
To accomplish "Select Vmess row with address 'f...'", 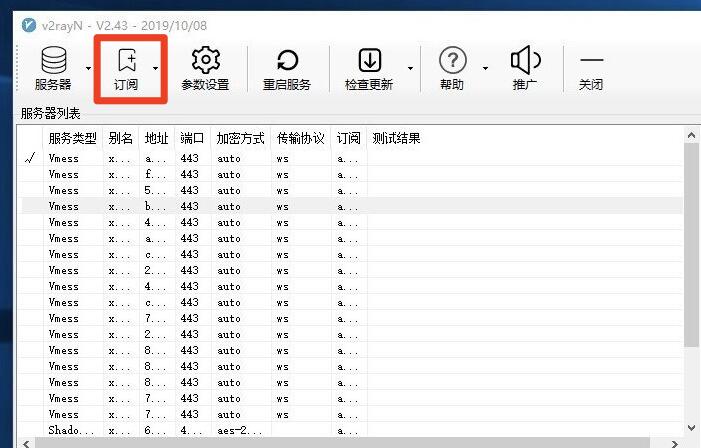I will (x=351, y=174).
